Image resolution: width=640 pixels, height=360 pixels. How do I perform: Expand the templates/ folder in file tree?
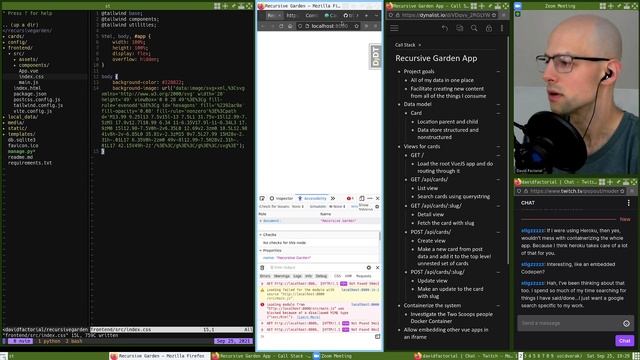point(21,134)
